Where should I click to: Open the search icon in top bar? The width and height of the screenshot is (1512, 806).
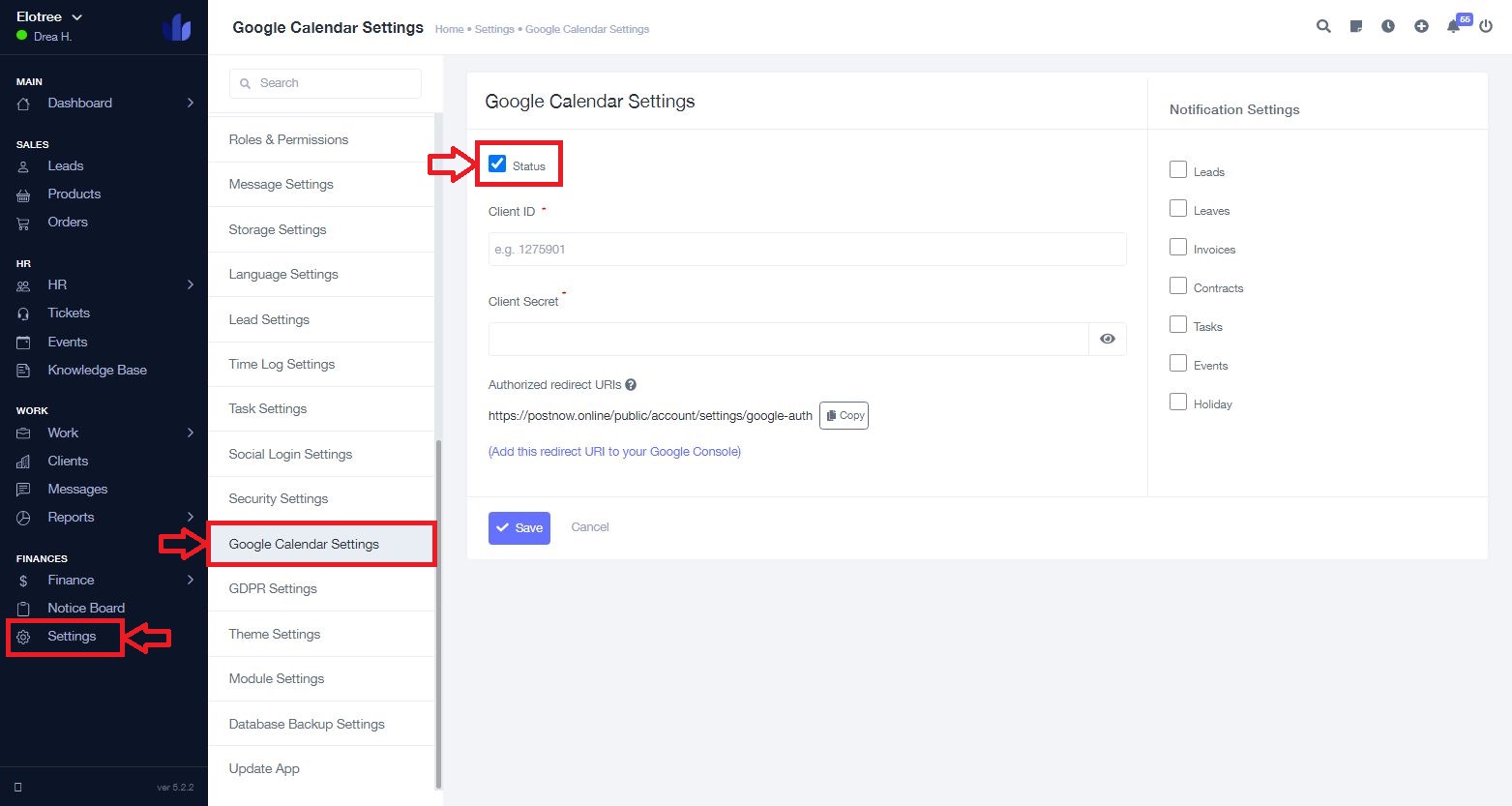click(x=1323, y=27)
